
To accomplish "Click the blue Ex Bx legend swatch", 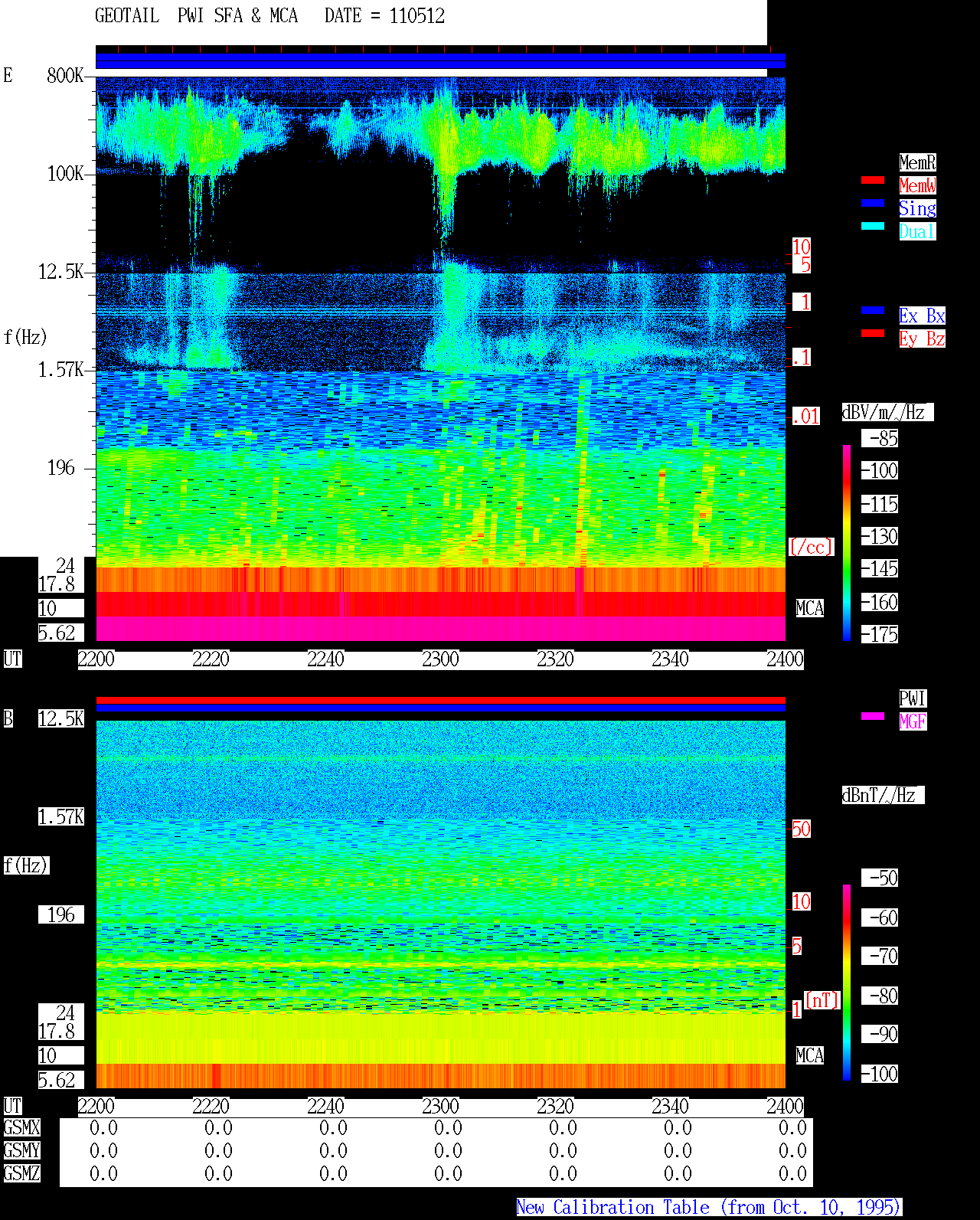I will coord(873,310).
